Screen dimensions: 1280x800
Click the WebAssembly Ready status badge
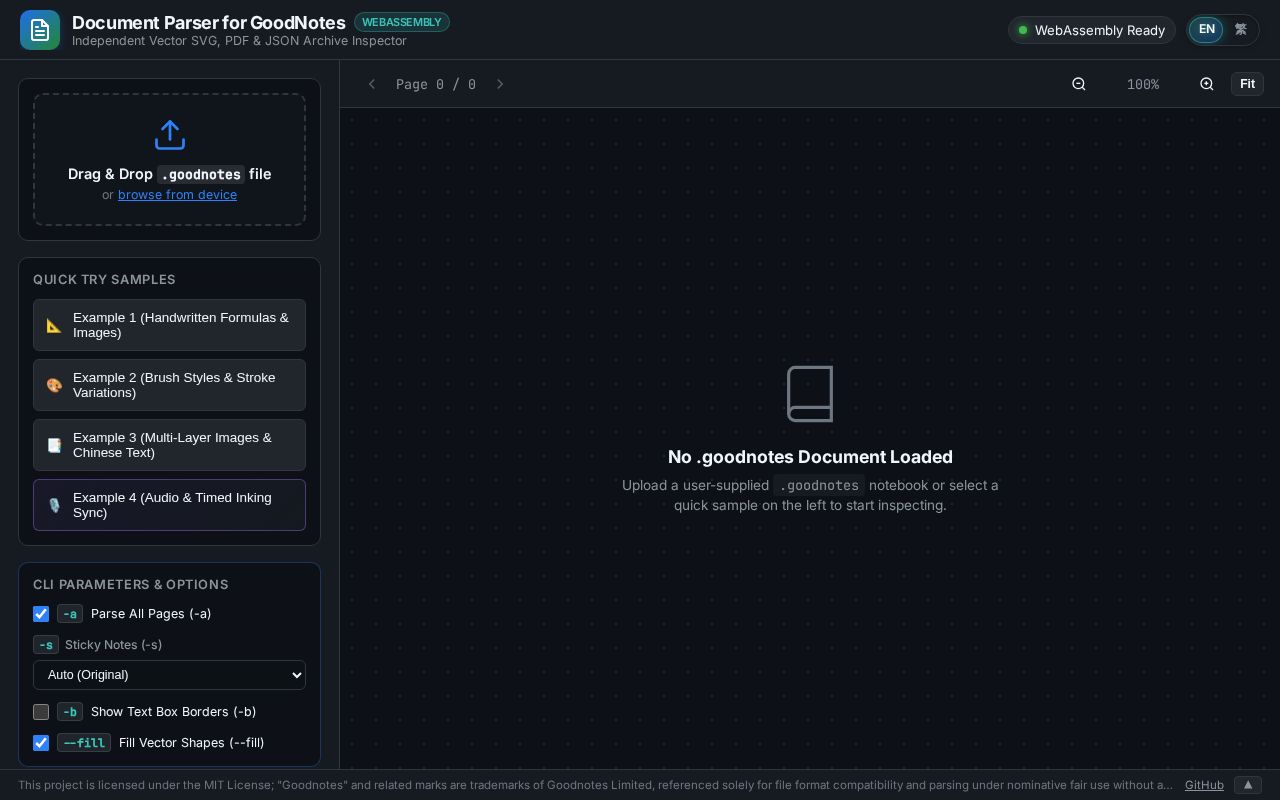(1092, 30)
